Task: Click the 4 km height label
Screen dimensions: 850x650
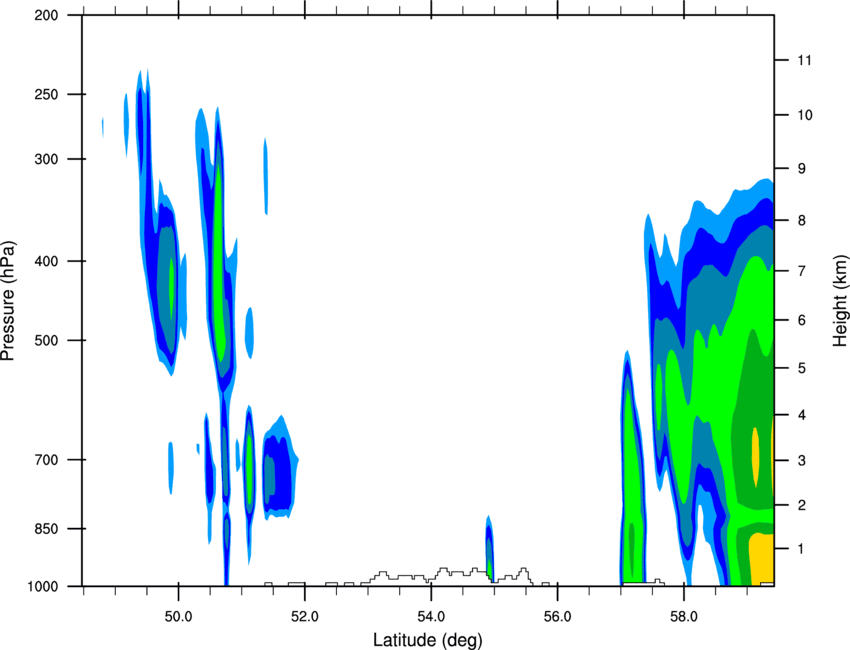Action: 802,415
